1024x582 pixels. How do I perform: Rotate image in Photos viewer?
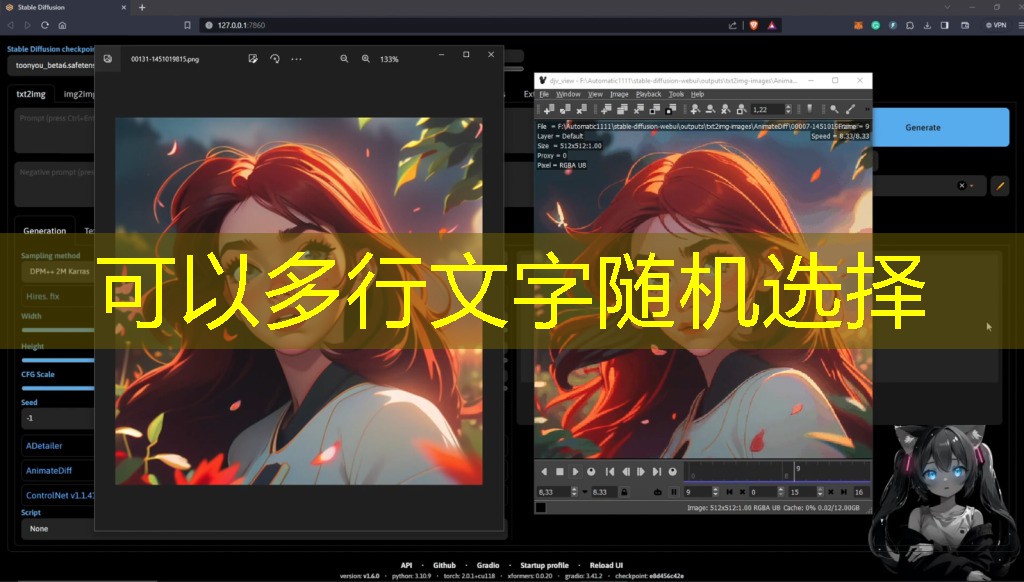click(274, 59)
